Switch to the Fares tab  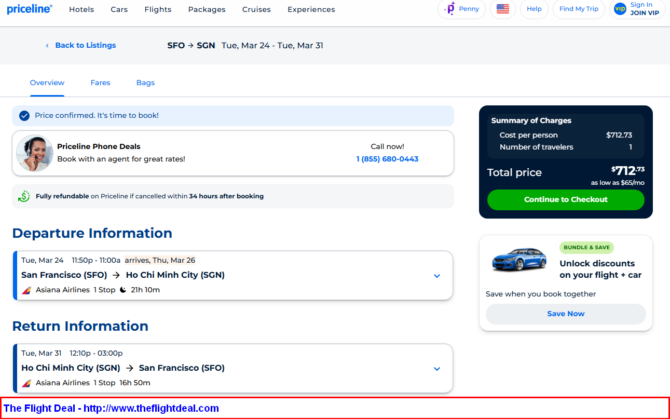click(x=101, y=82)
